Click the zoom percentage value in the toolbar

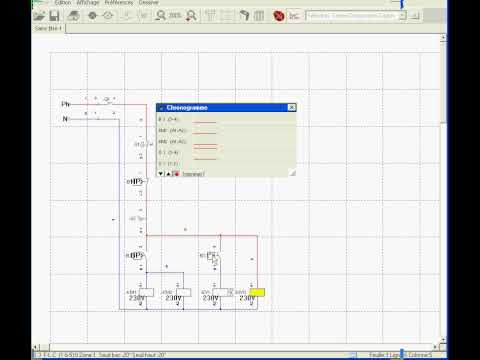pyautogui.click(x=175, y=15)
